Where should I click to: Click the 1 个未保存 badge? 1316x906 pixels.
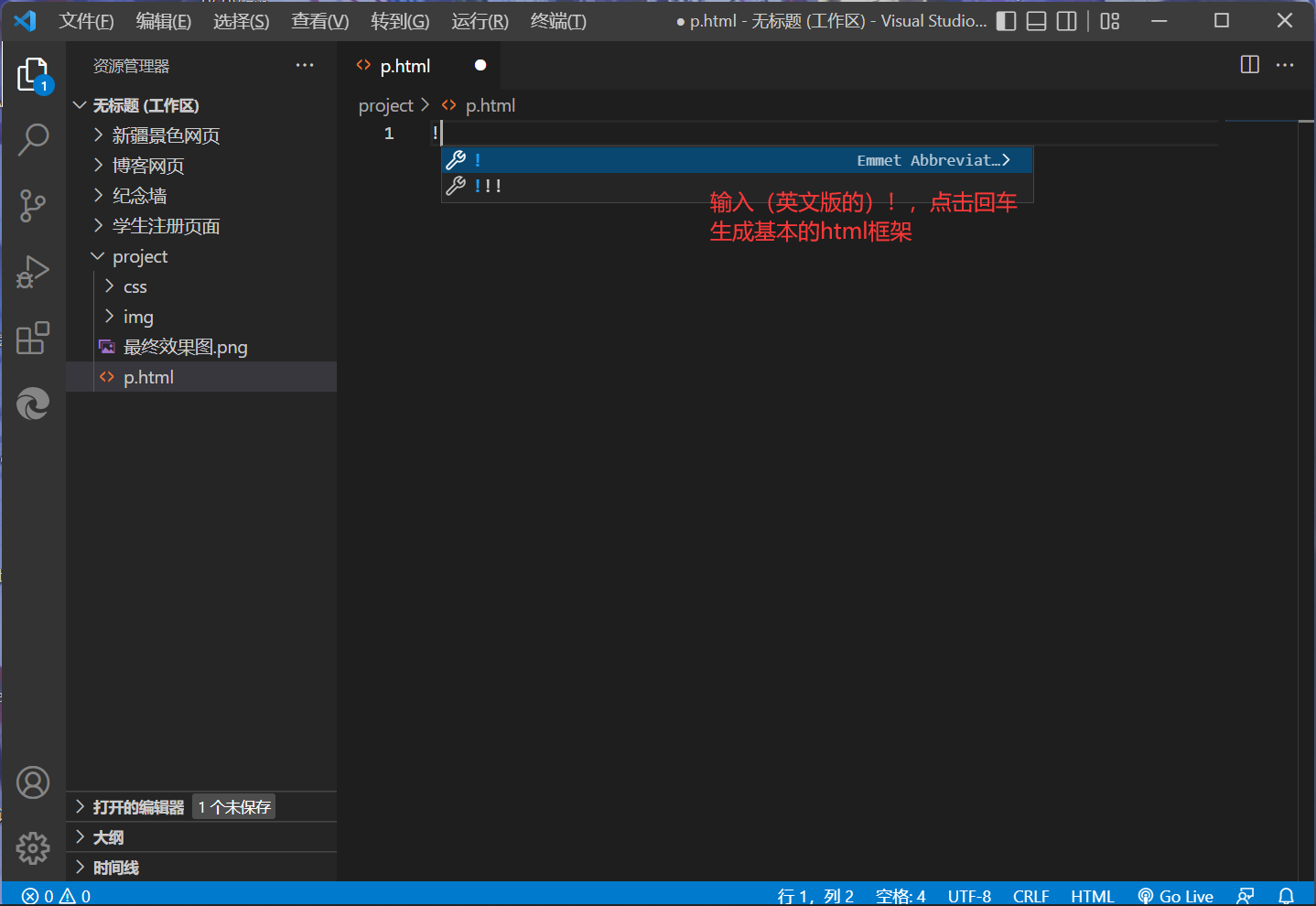tap(234, 807)
